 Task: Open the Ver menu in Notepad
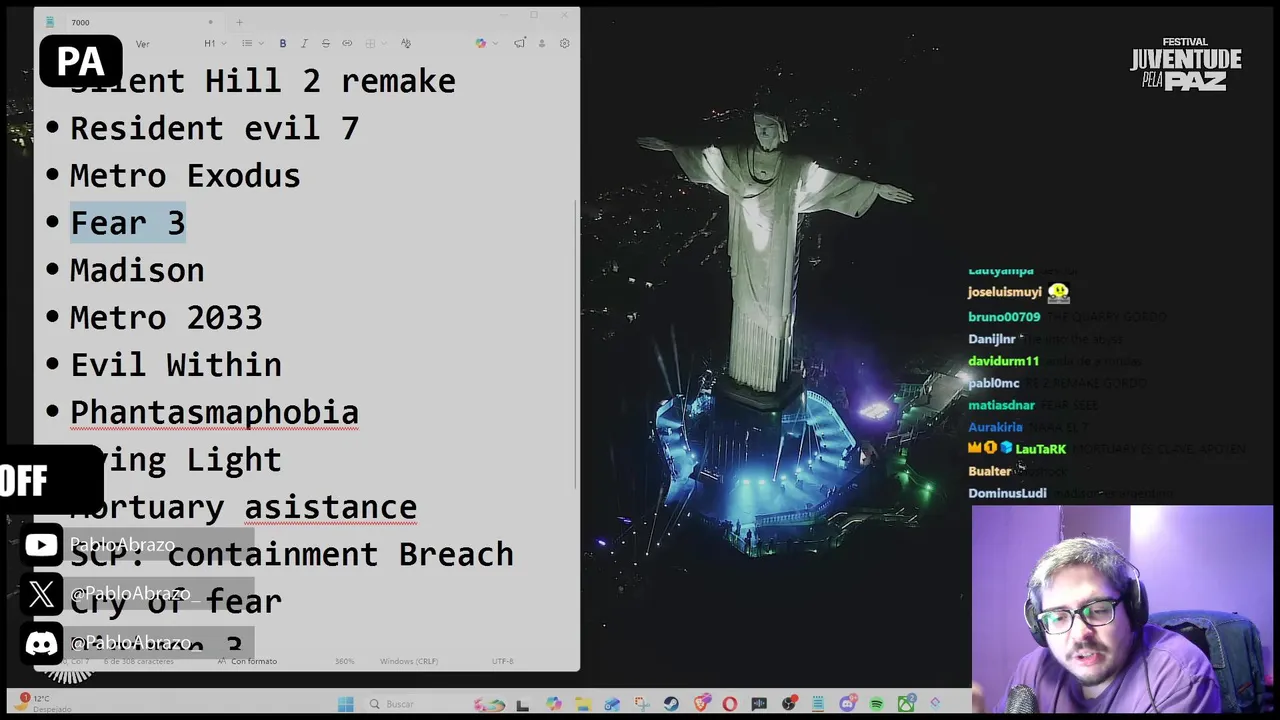click(142, 44)
